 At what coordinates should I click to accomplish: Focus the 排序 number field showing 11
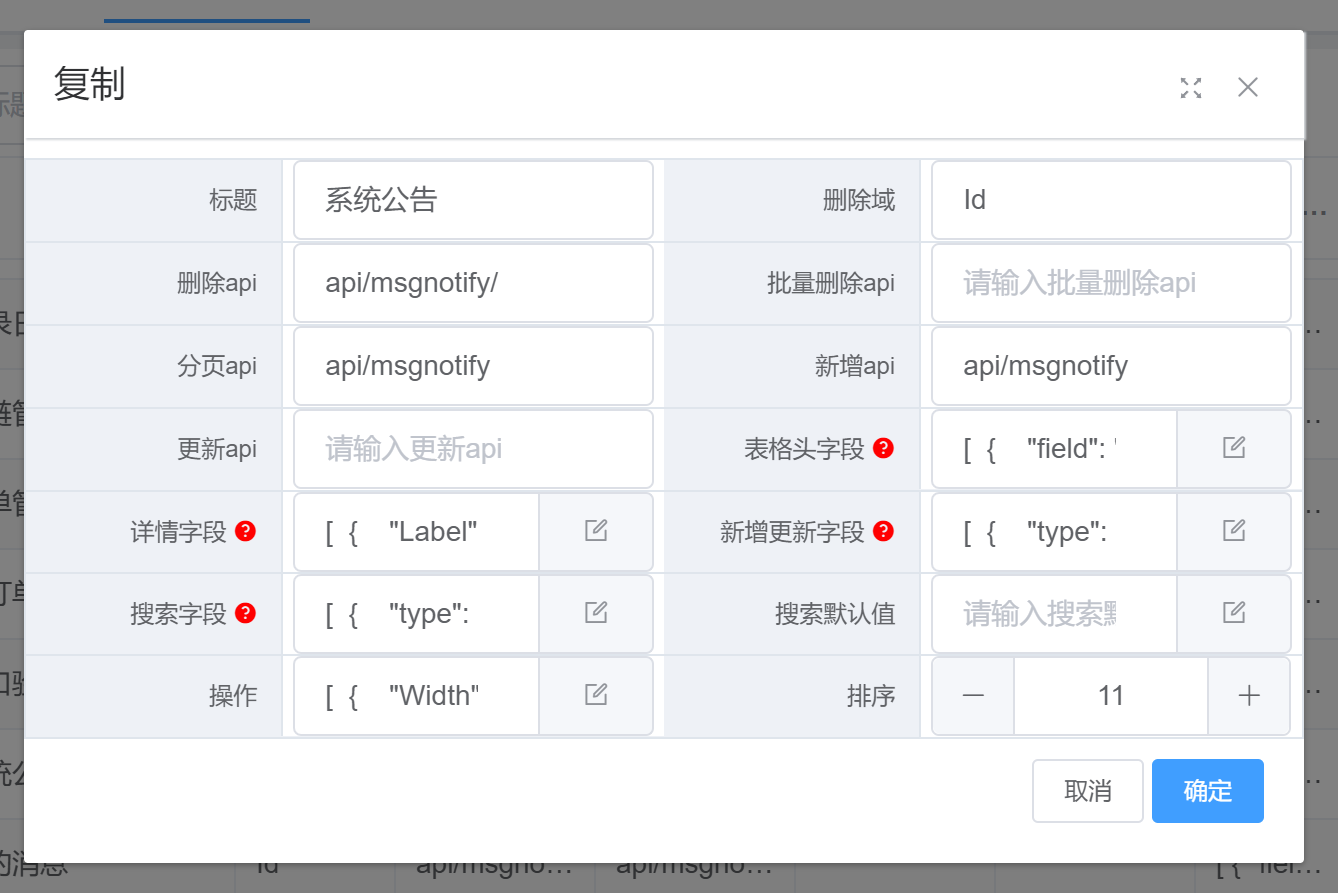point(1111,695)
